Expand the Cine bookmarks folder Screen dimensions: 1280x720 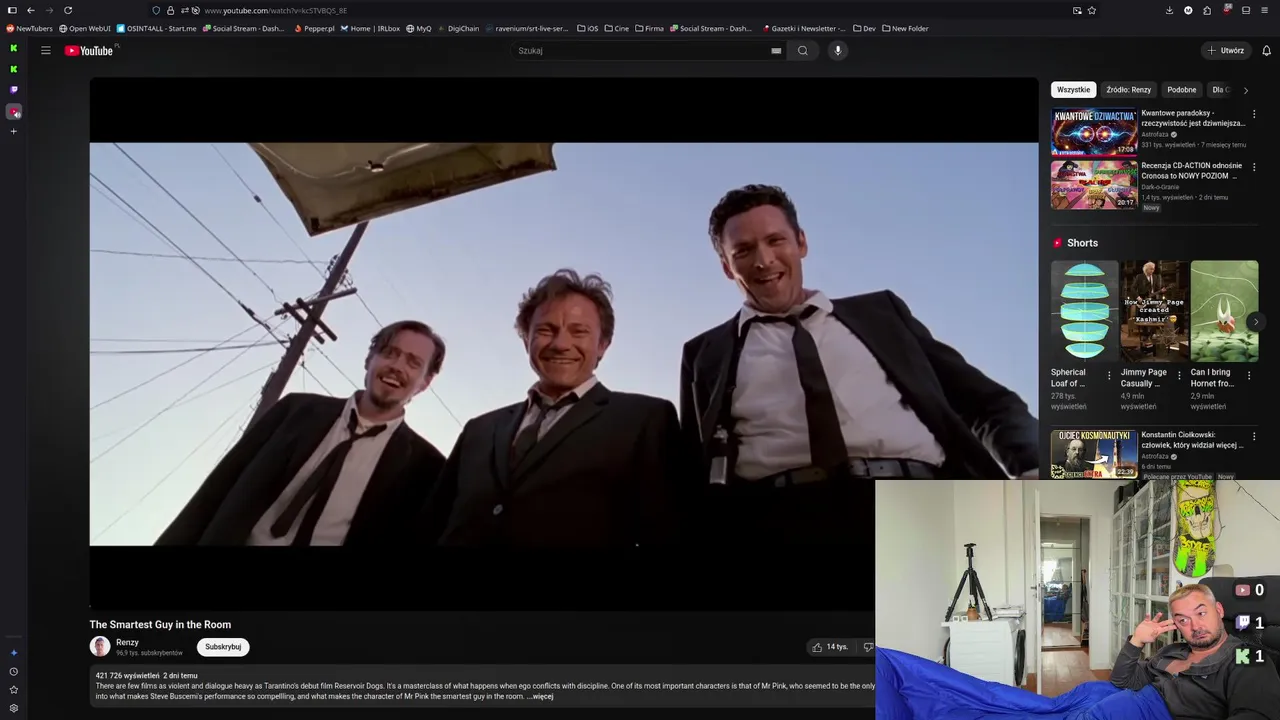pyautogui.click(x=616, y=28)
